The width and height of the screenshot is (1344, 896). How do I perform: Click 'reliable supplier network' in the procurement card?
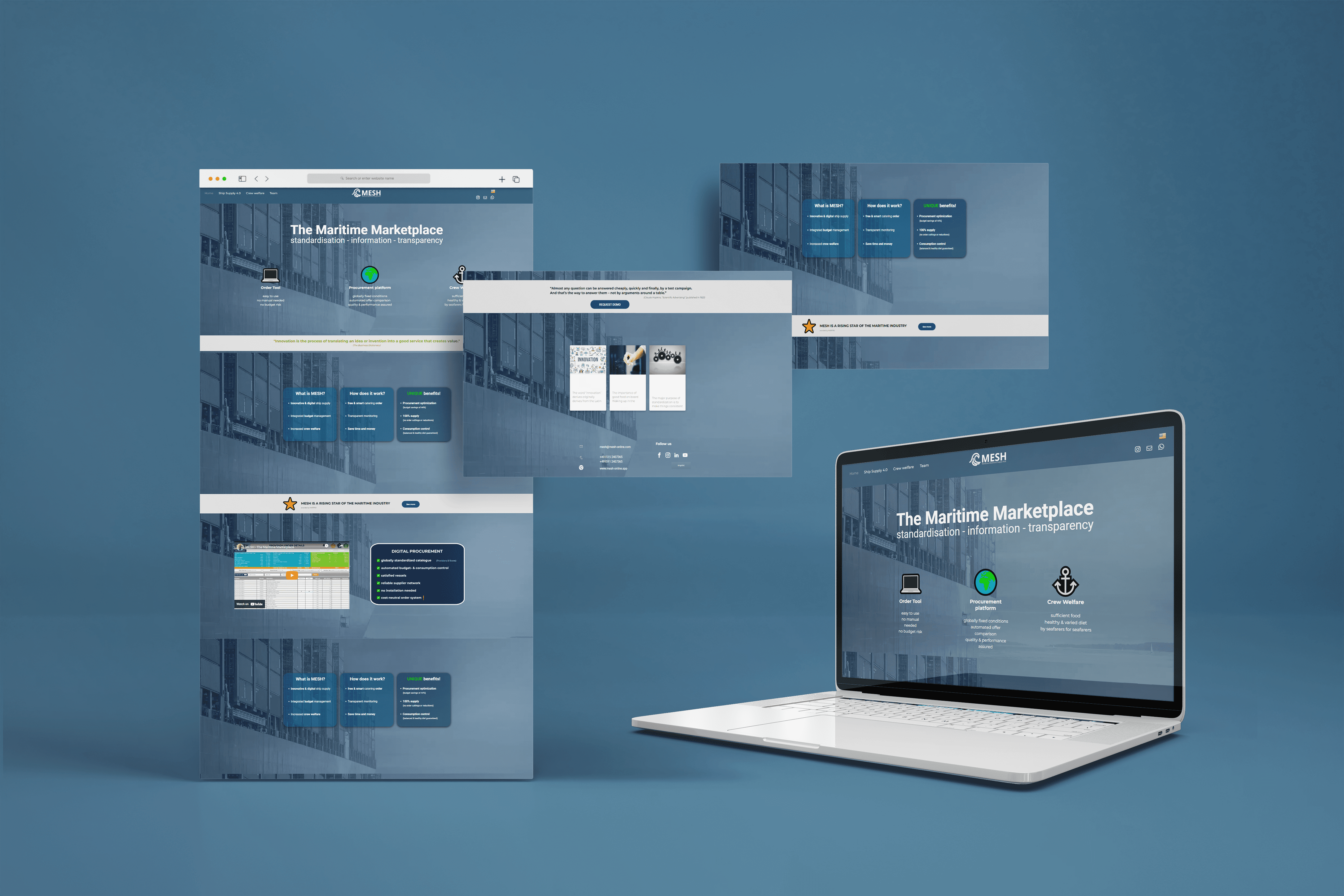tap(401, 583)
